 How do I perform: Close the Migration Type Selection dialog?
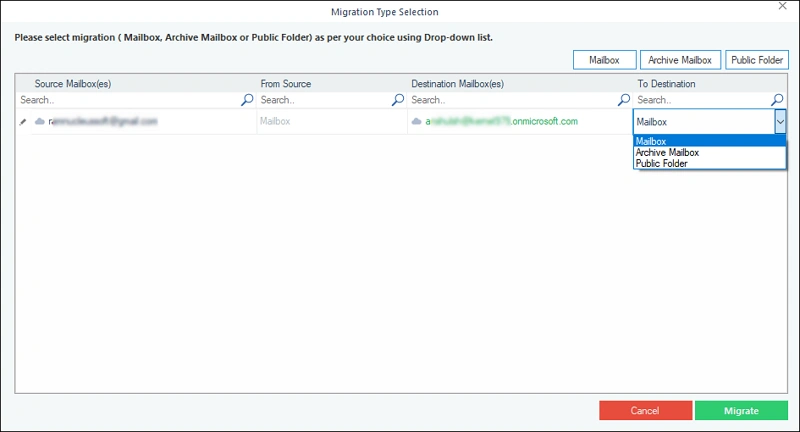(x=782, y=6)
